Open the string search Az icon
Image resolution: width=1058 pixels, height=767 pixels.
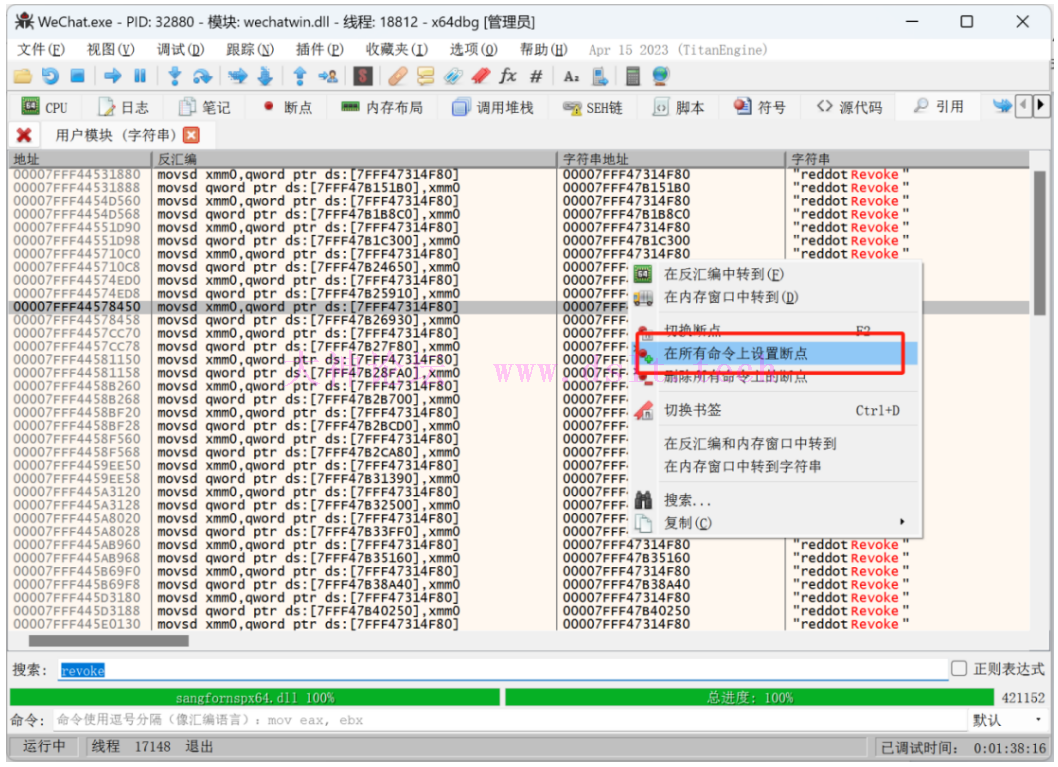(571, 77)
